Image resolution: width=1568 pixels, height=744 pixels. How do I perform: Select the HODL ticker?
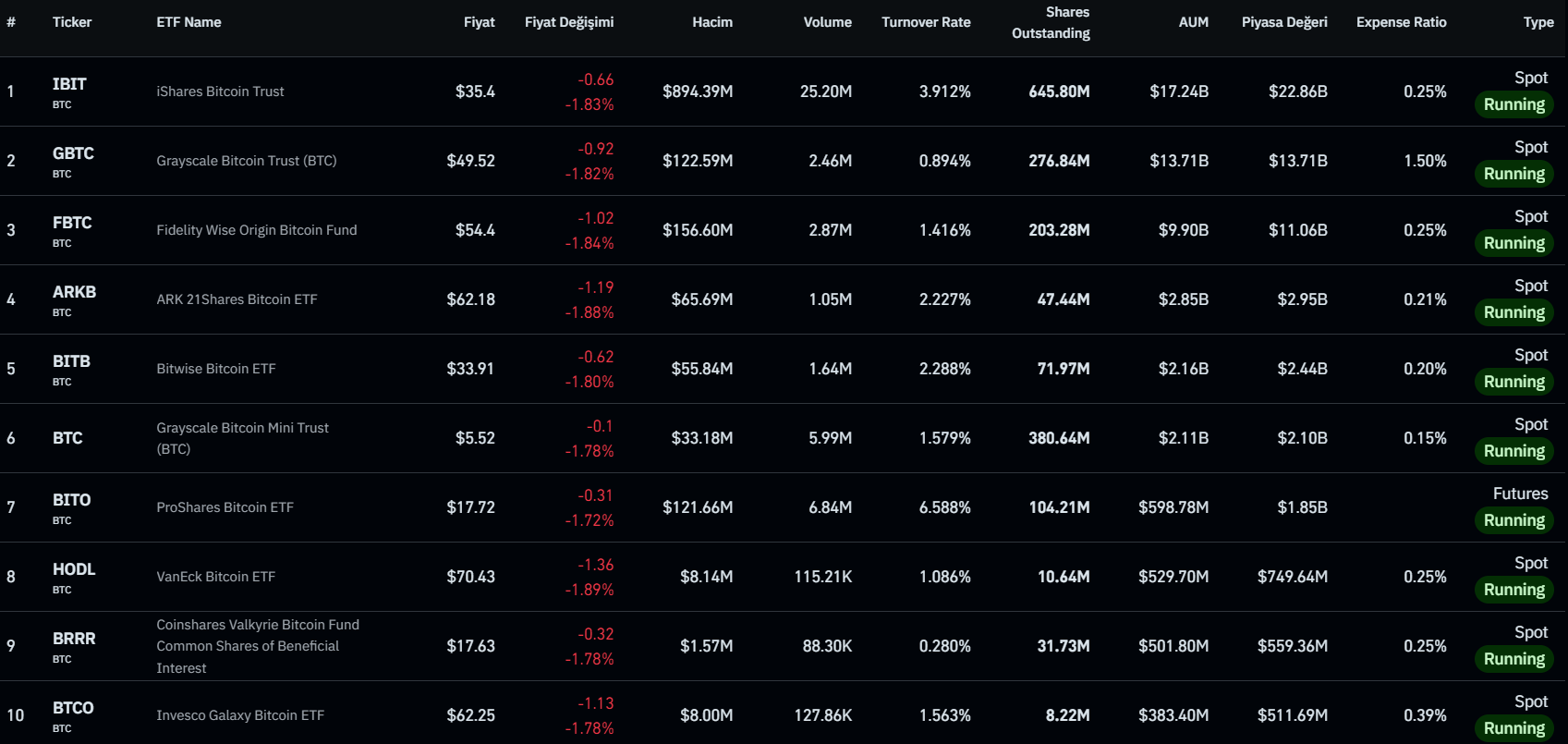tap(74, 569)
